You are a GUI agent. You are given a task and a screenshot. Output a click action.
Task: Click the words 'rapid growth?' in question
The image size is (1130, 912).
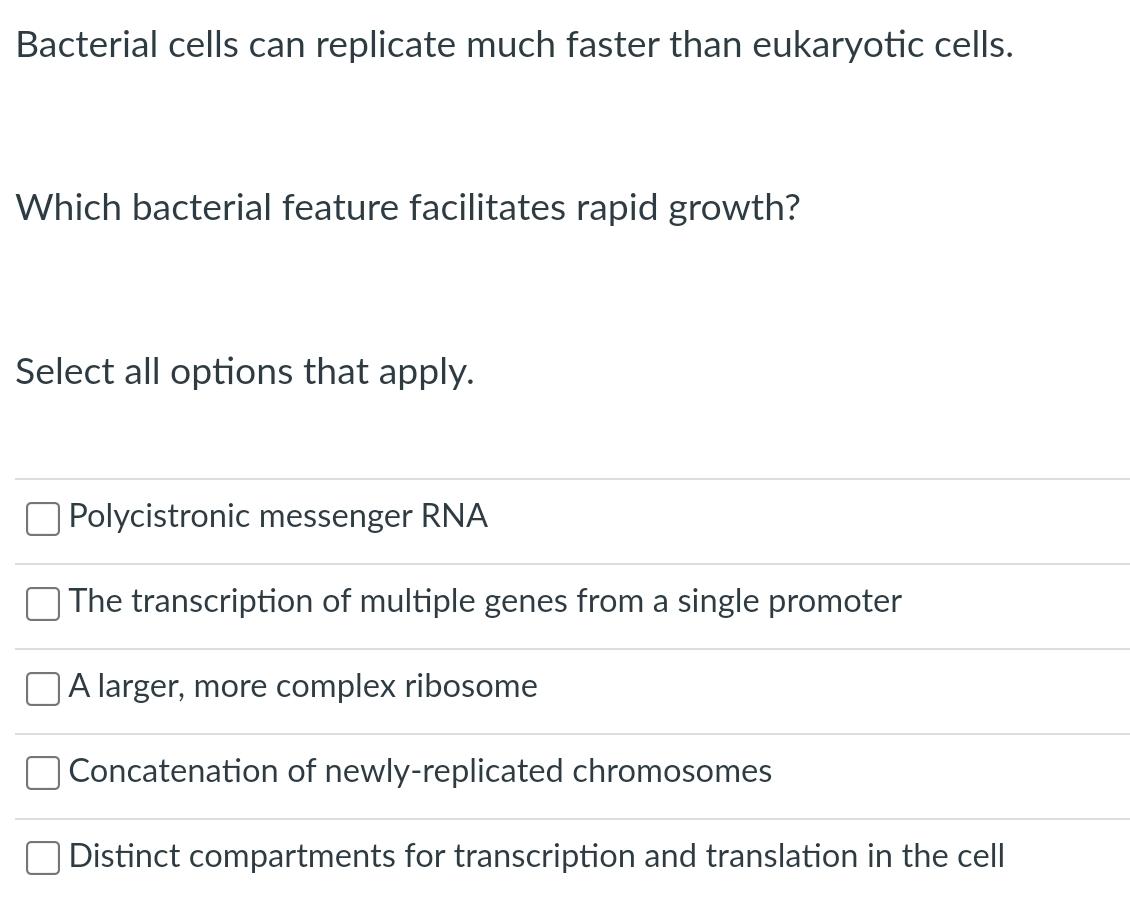click(688, 208)
